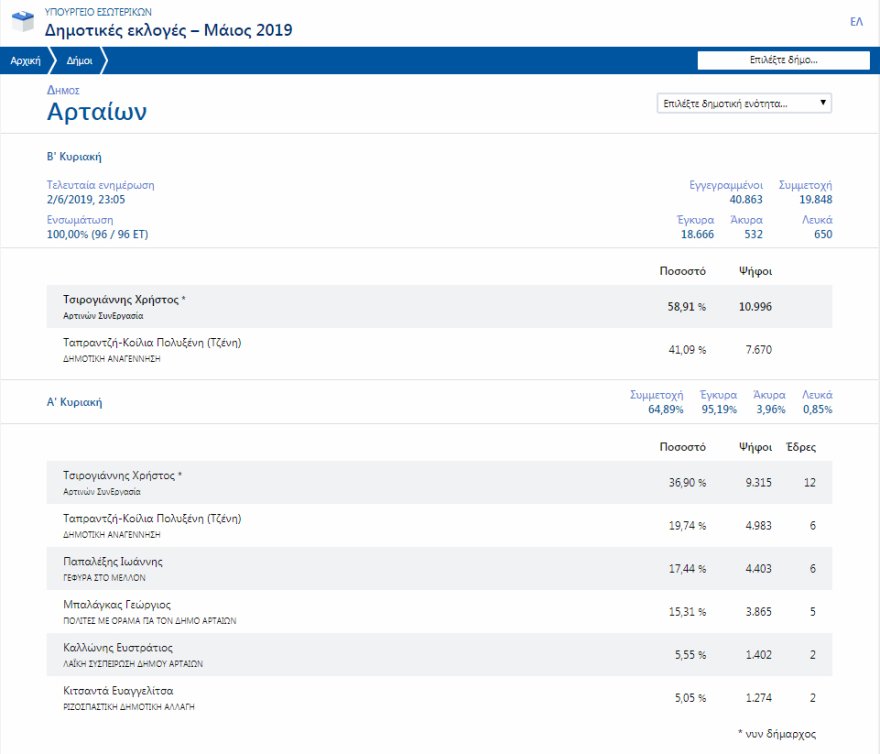The height and width of the screenshot is (754, 880).
Task: Click the dropdown arrow of δημοτική ενότητα
Action: click(x=822, y=103)
